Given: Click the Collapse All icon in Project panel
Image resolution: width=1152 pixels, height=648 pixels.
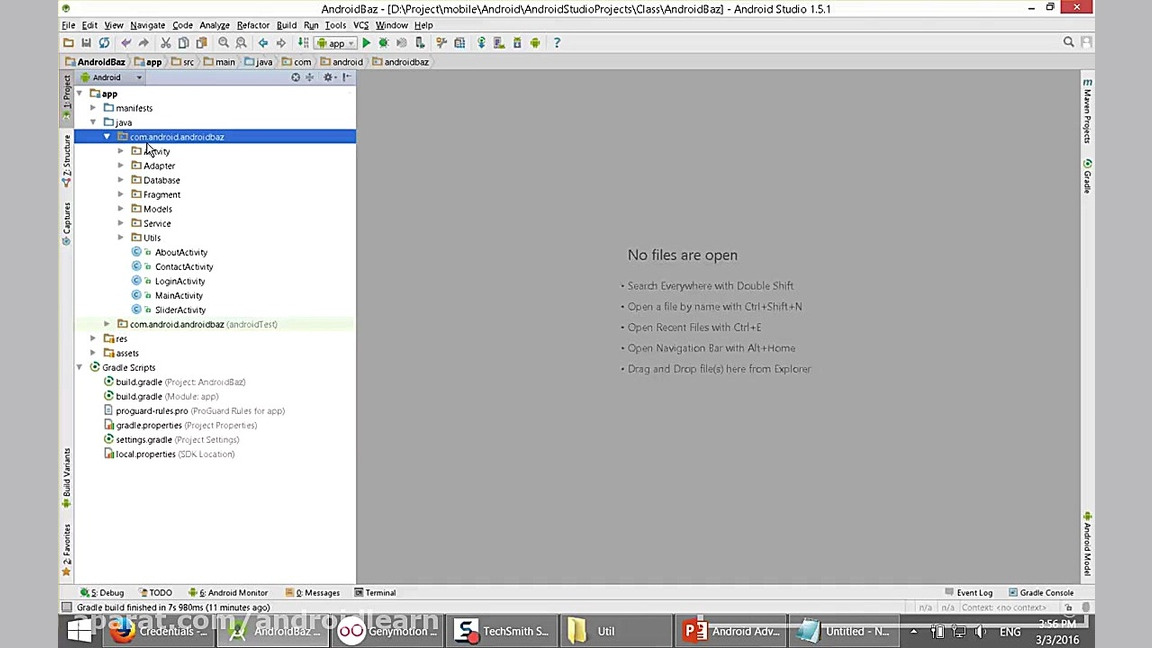Looking at the screenshot, I should (310, 77).
